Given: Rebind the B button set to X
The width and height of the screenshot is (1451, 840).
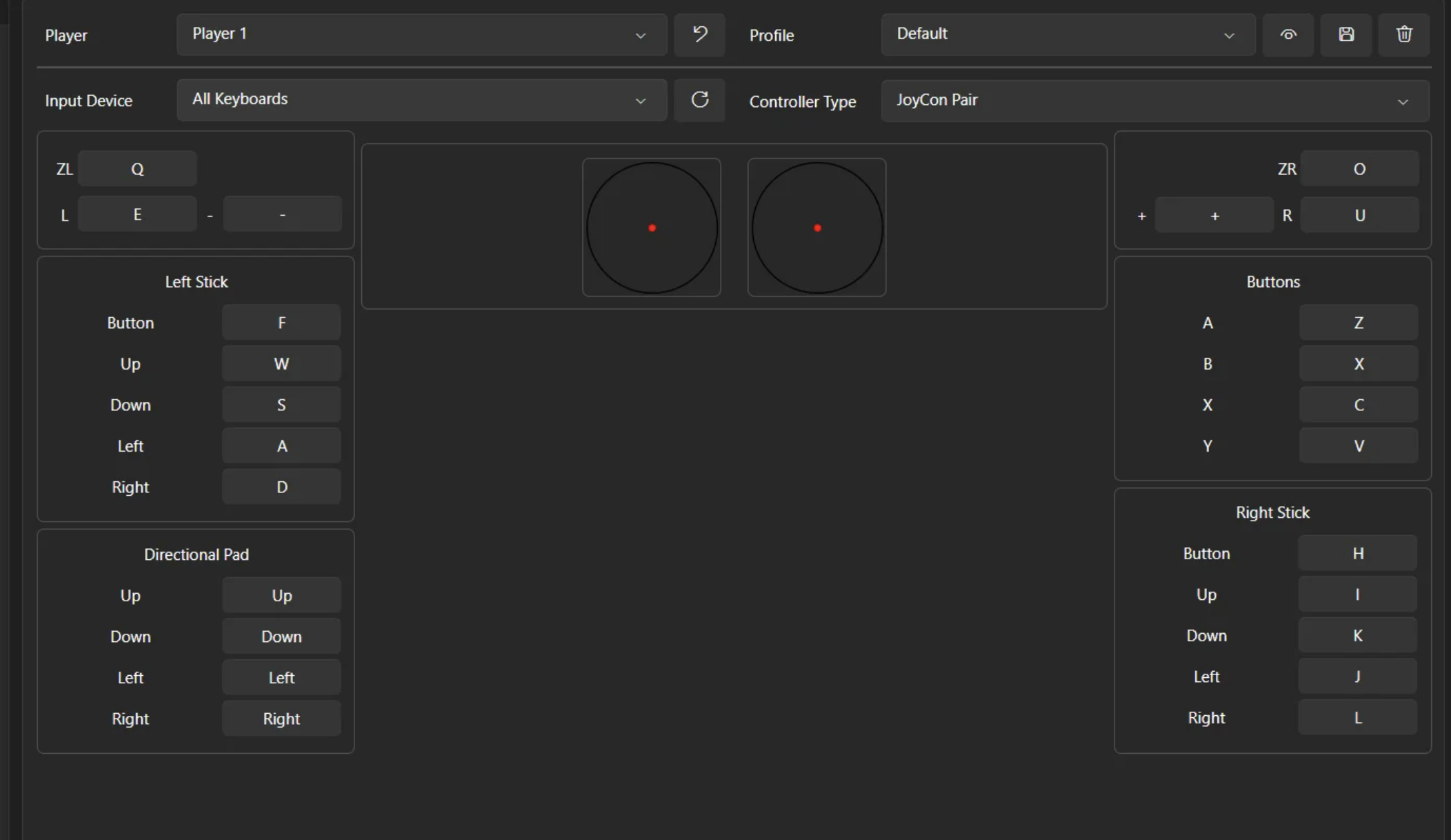Looking at the screenshot, I should [1359, 363].
